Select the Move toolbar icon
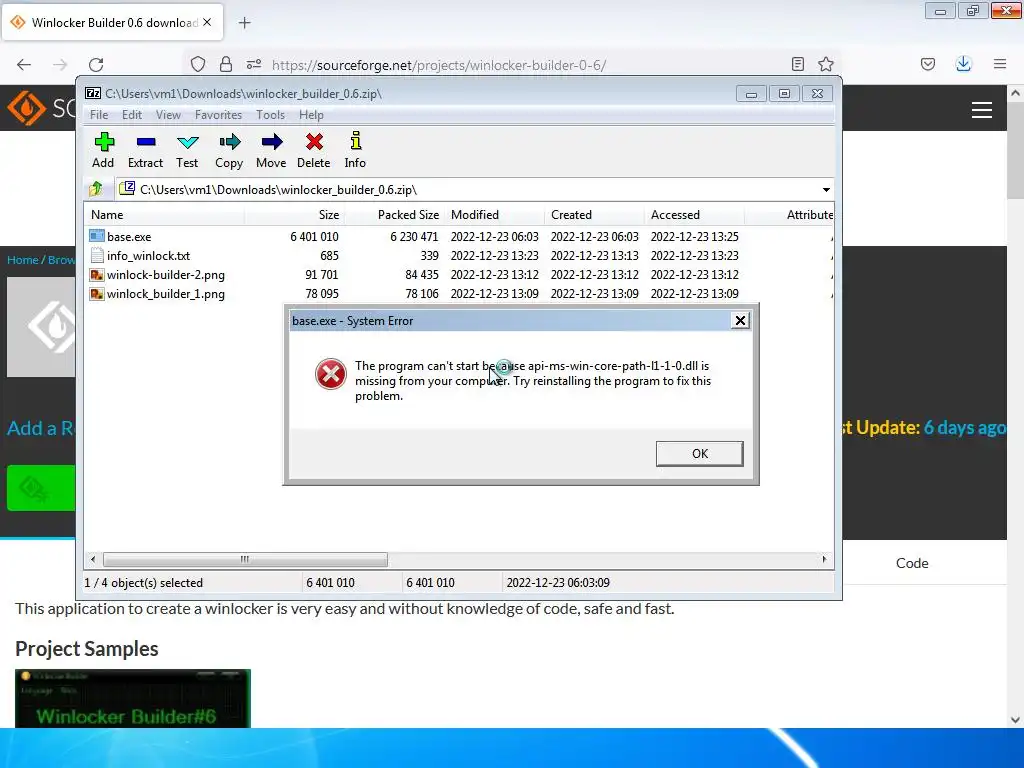The width and height of the screenshot is (1024, 768). click(272, 142)
